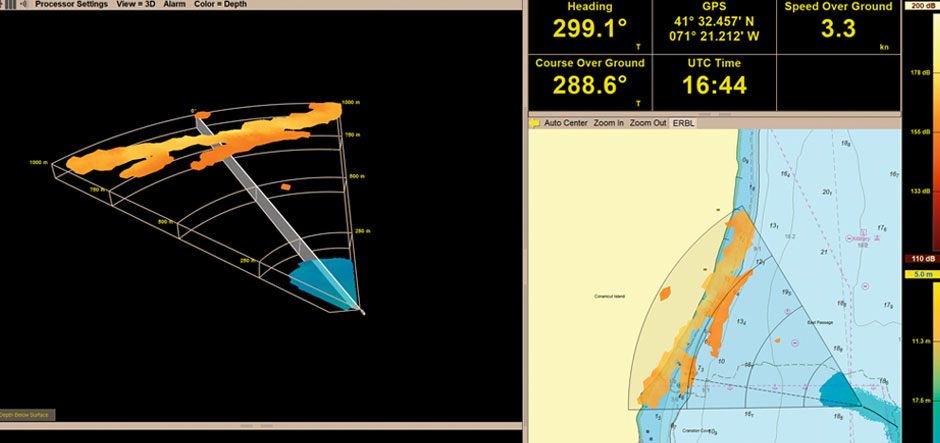
Task: Toggle the ERBL tool on chart
Action: [x=683, y=123]
